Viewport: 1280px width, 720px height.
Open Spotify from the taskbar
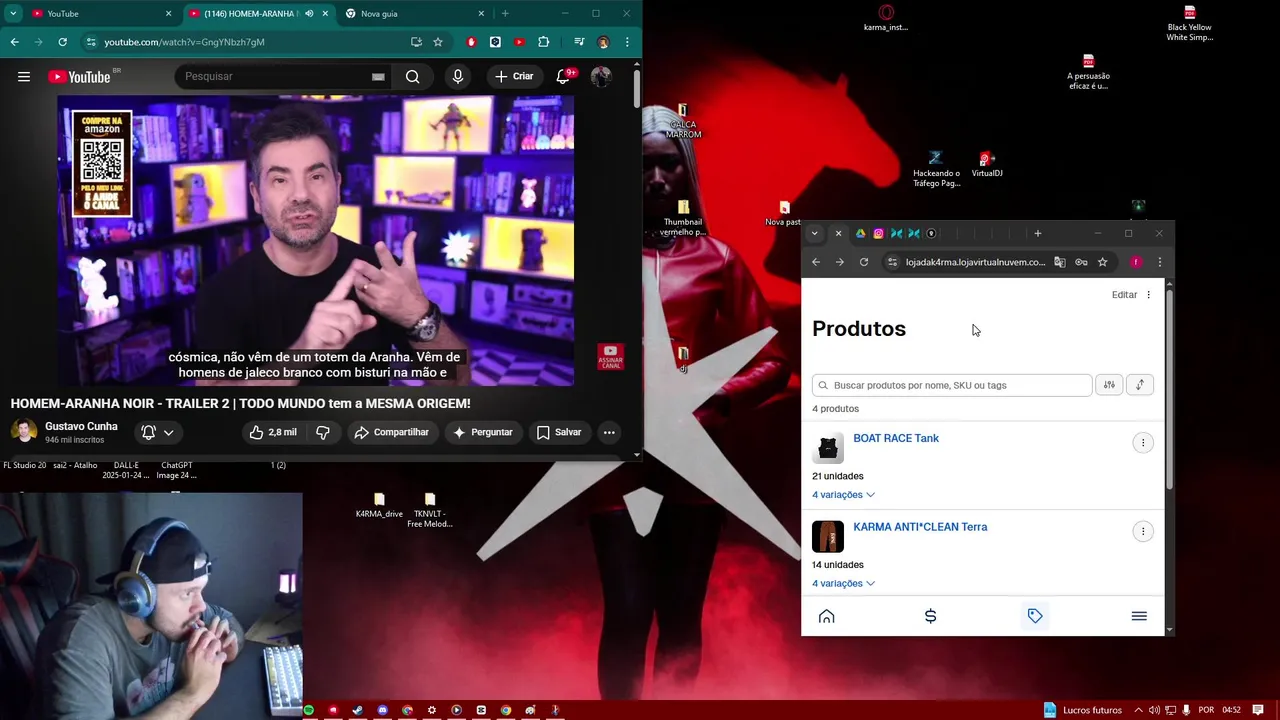(x=308, y=710)
